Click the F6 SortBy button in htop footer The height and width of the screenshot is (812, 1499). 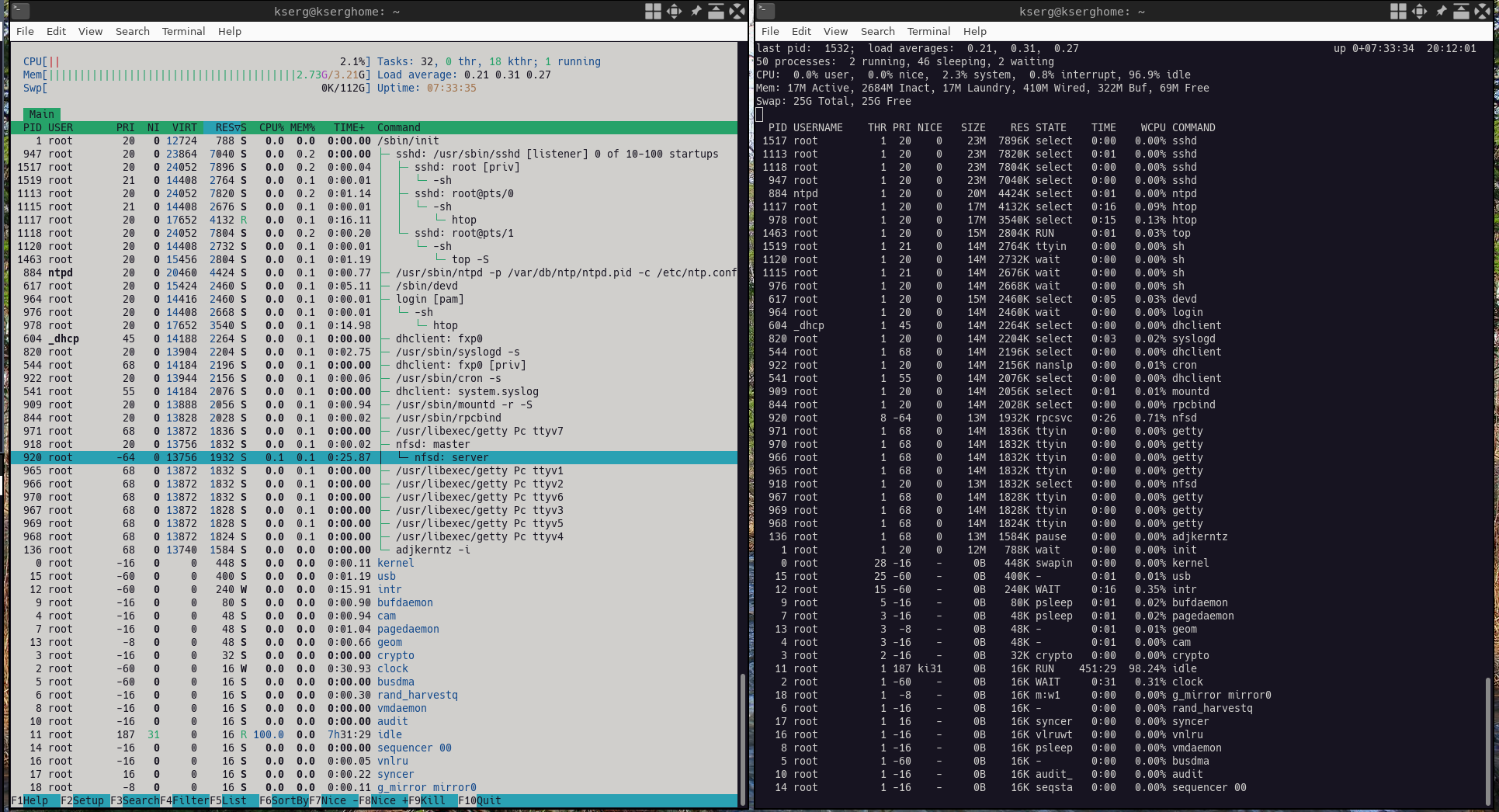pos(284,800)
